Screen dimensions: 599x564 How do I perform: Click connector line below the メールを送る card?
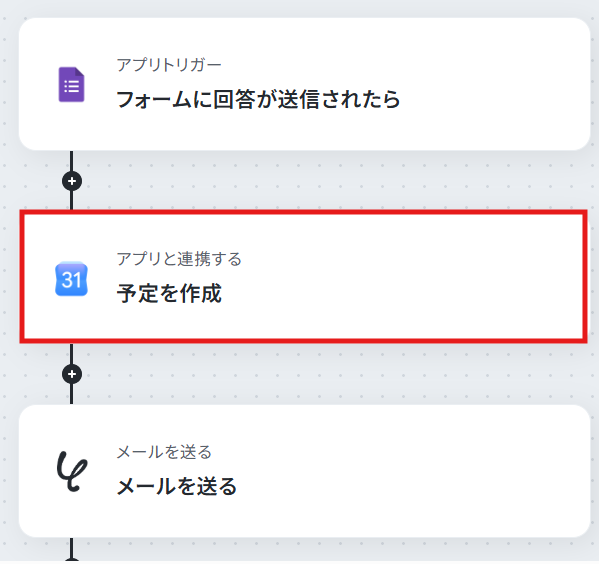(72, 549)
